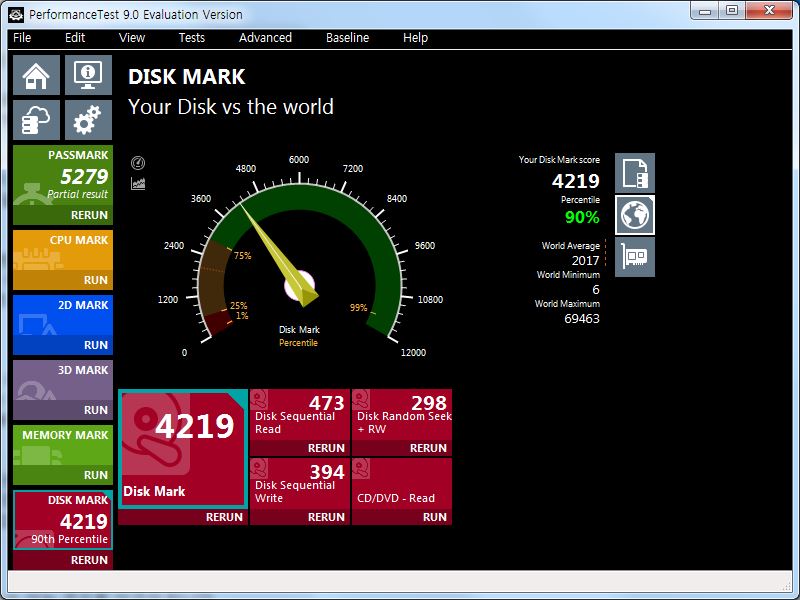This screenshot has height=600, width=800.
Task: Rerun the main Disk Mark 4219 tile
Action: 224,517
